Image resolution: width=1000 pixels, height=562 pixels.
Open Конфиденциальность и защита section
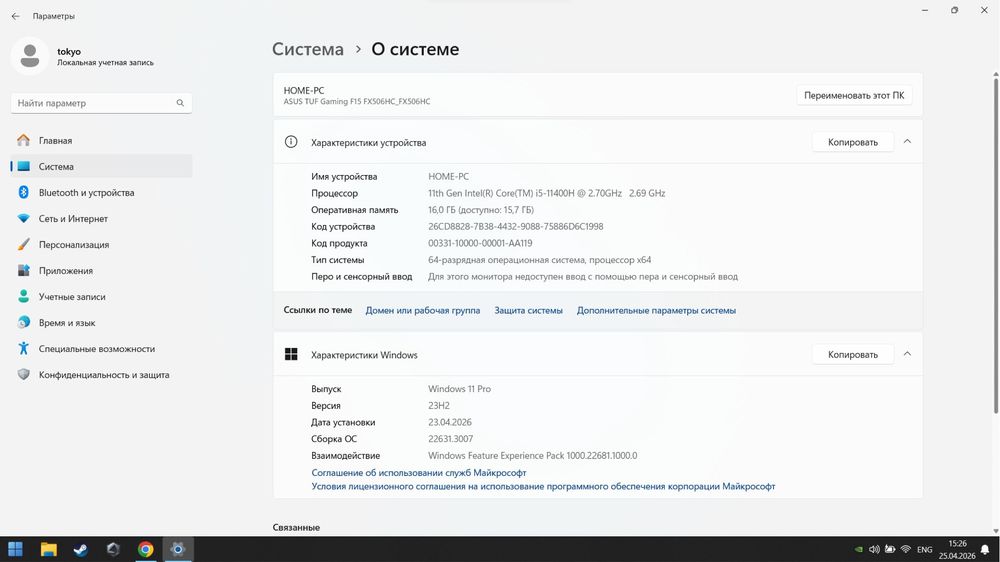coord(101,375)
